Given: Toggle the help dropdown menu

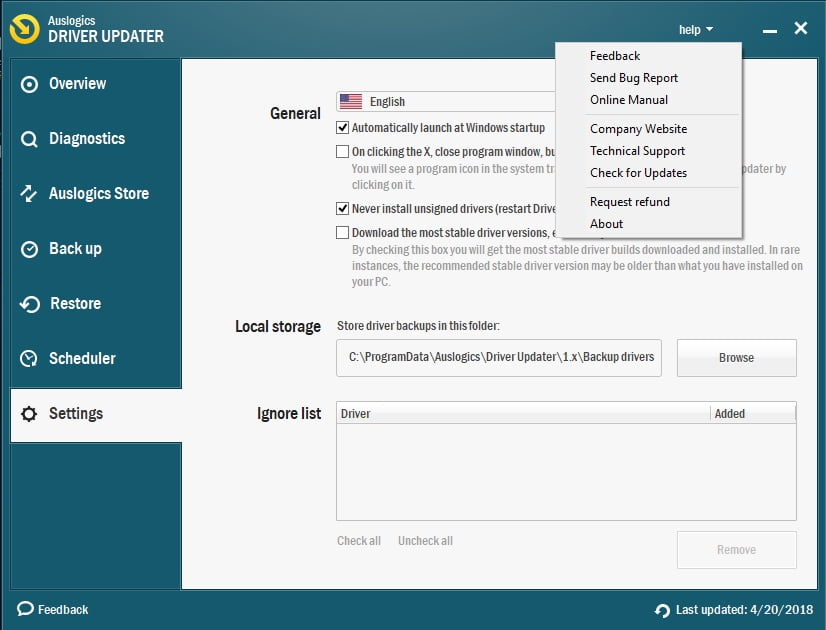Looking at the screenshot, I should coord(695,29).
